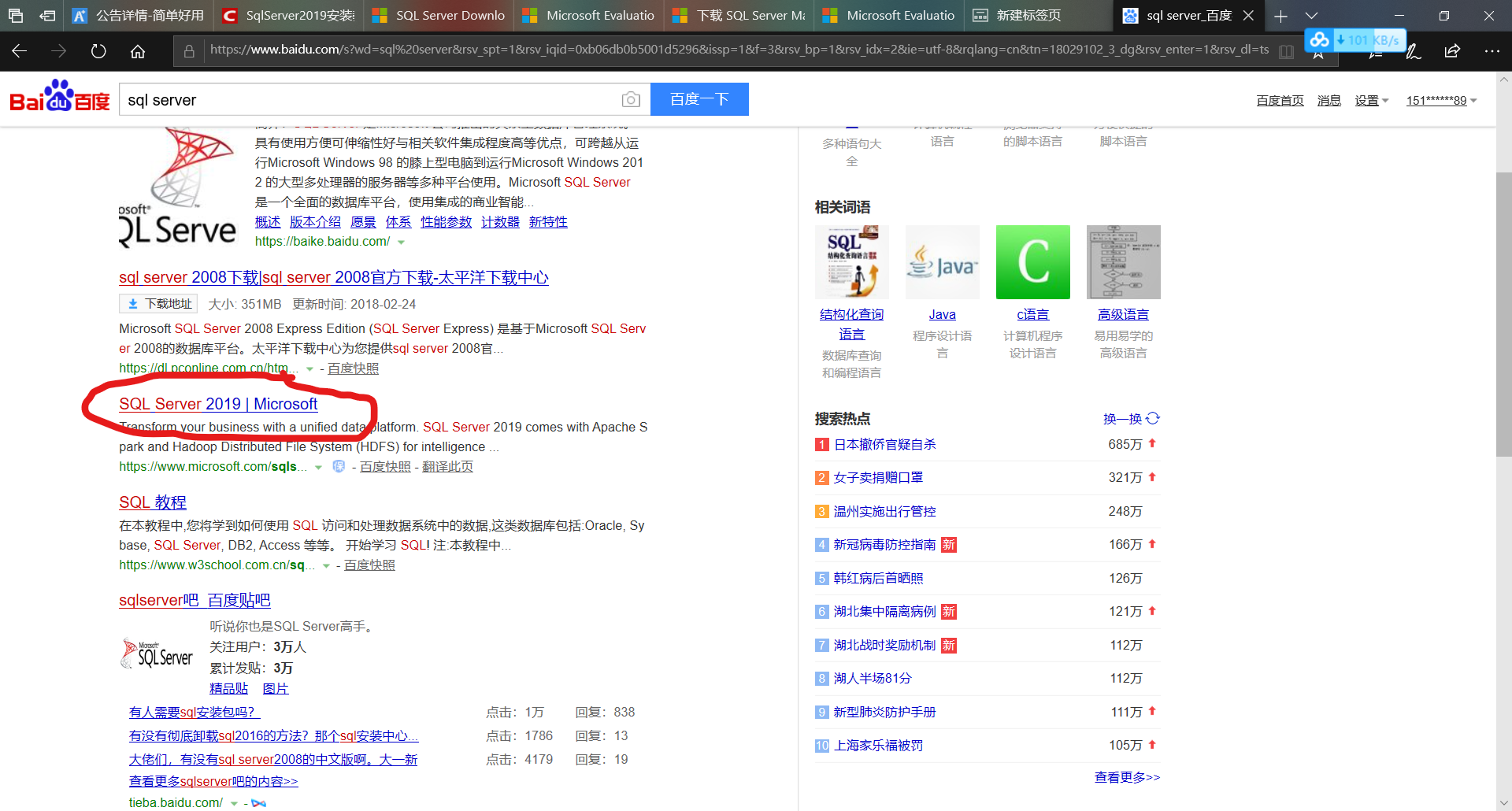The width and height of the screenshot is (1512, 811).
Task: Open SQL Server 2019 | Microsoft result
Action: [x=218, y=404]
